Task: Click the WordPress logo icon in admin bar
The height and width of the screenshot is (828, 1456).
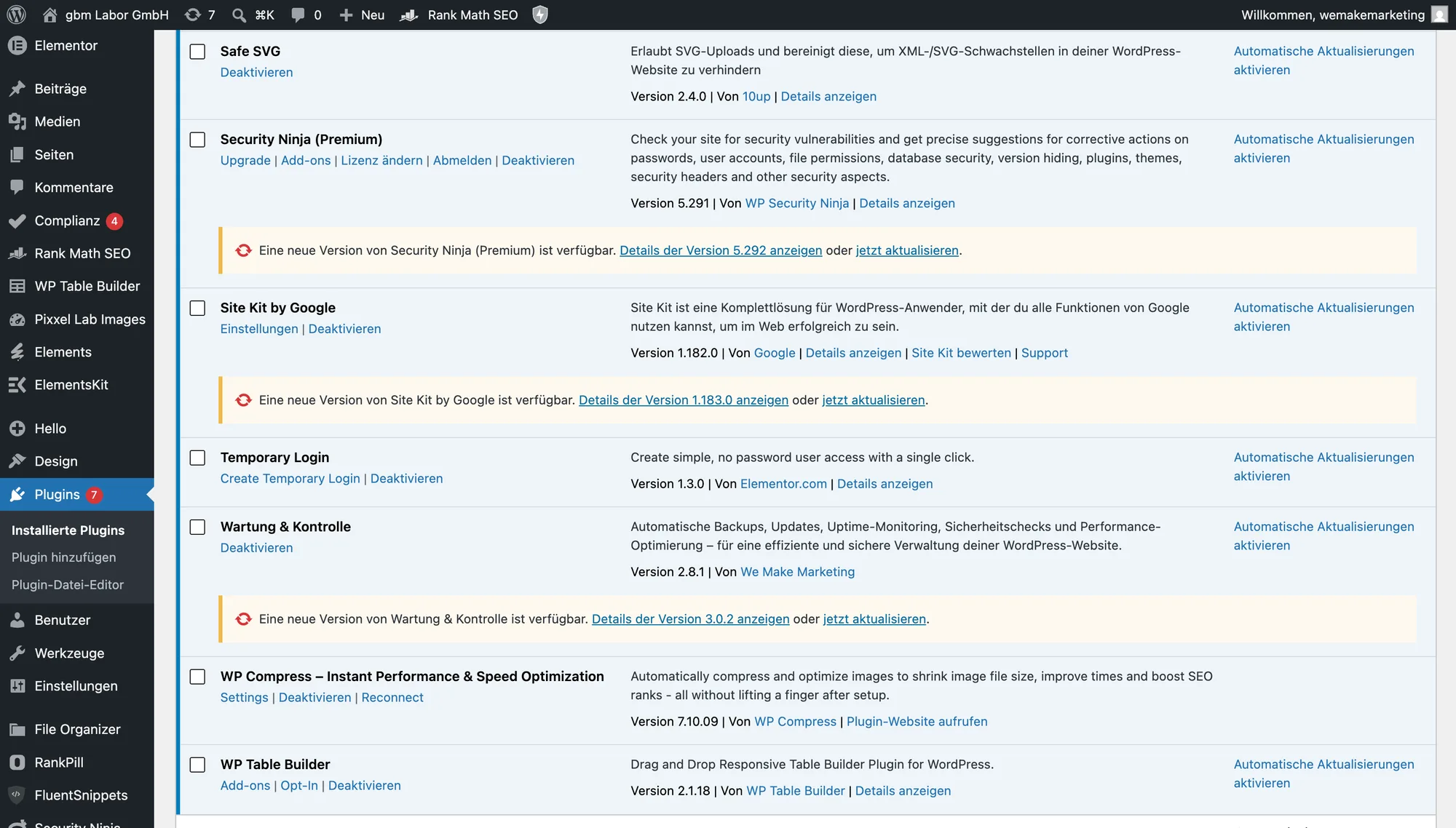Action: 16,15
